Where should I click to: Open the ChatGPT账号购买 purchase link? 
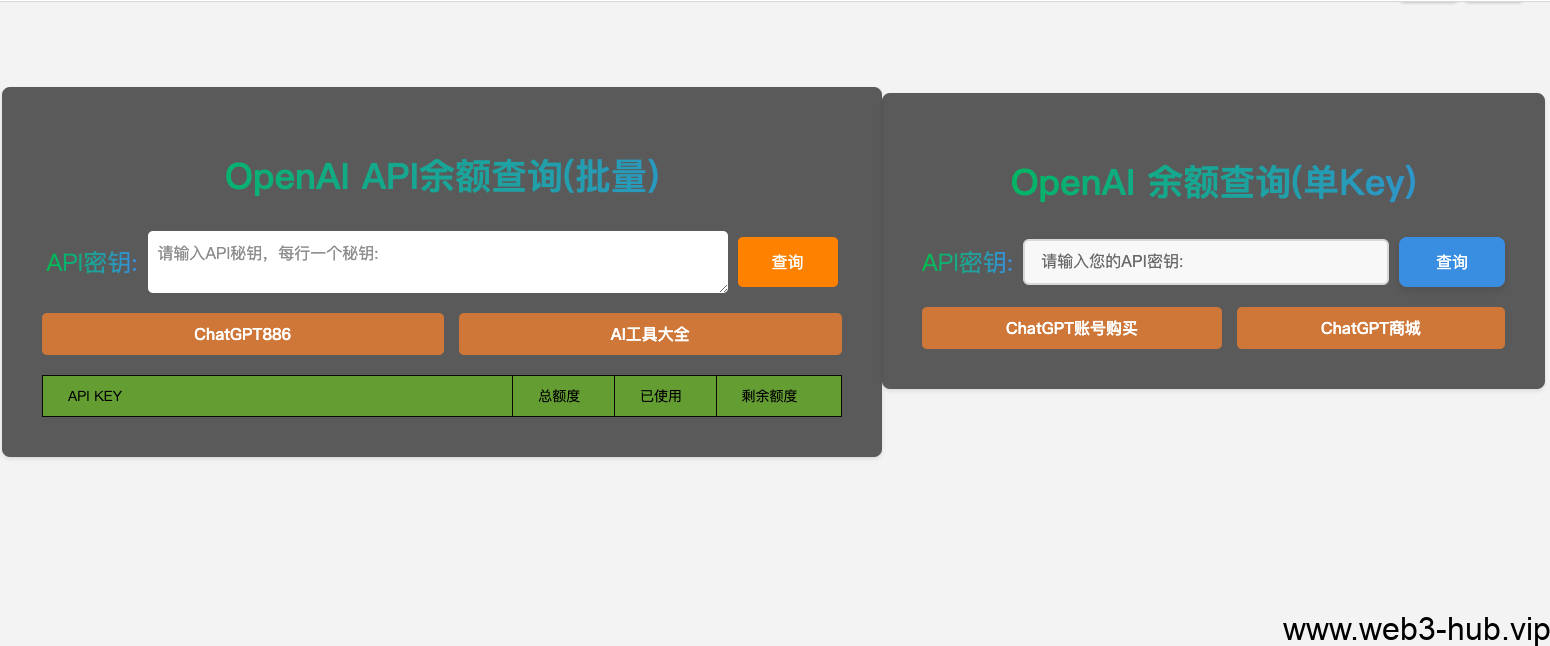[x=1071, y=327]
